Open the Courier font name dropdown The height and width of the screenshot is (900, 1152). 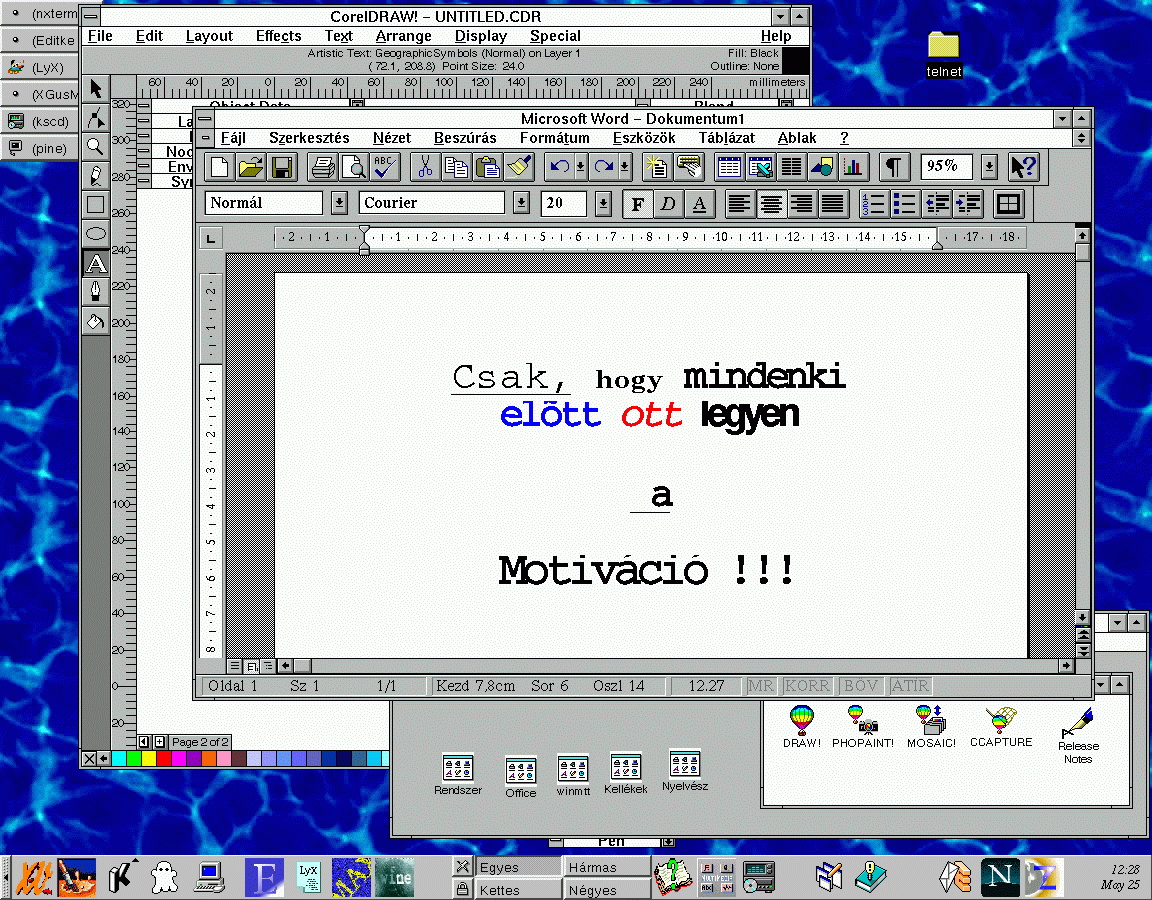tap(521, 204)
